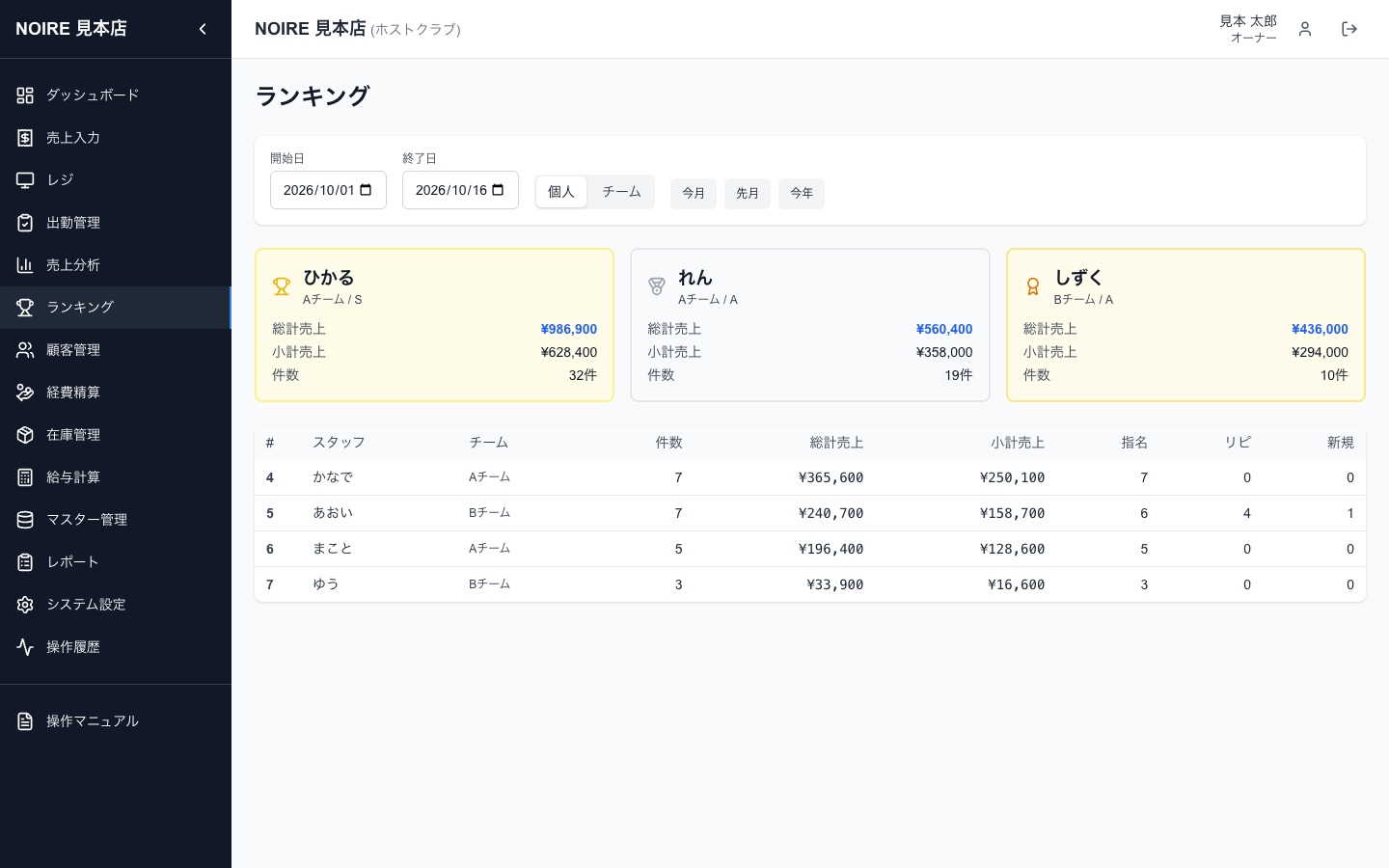Click the まこと staff row name
Screen dimensions: 1389x868
pos(333,549)
